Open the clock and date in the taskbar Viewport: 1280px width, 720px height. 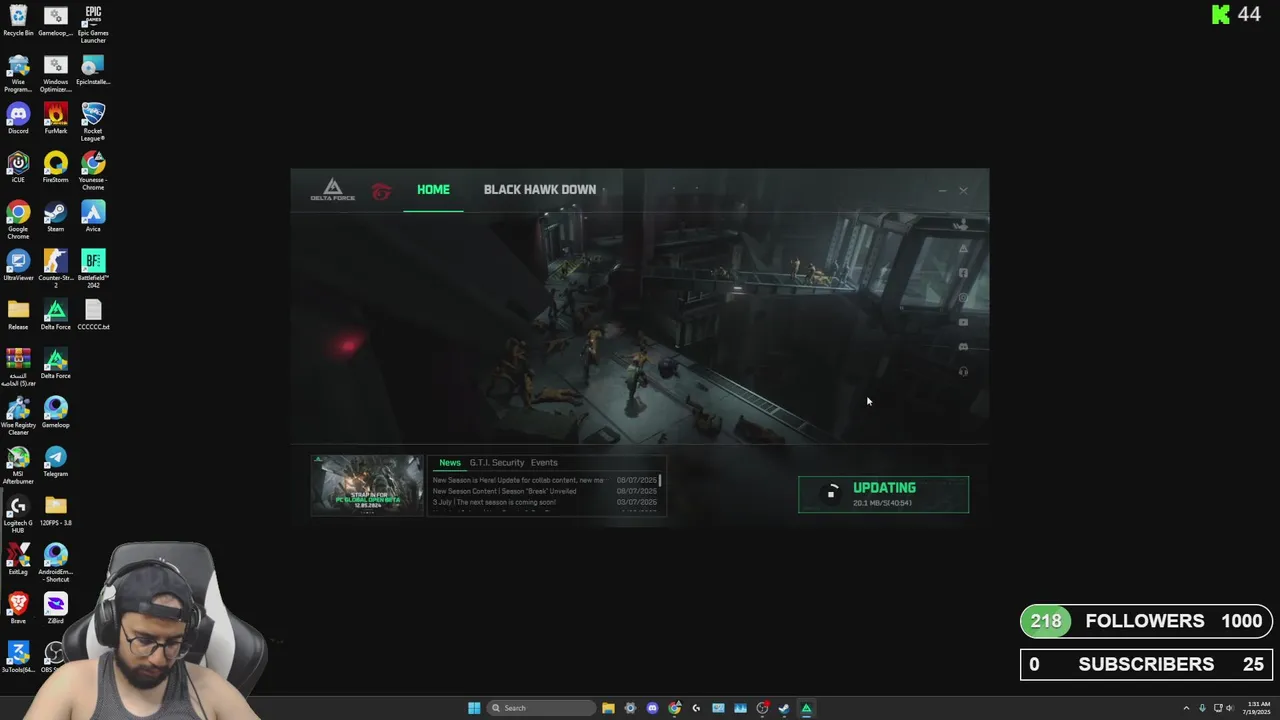[1258, 708]
